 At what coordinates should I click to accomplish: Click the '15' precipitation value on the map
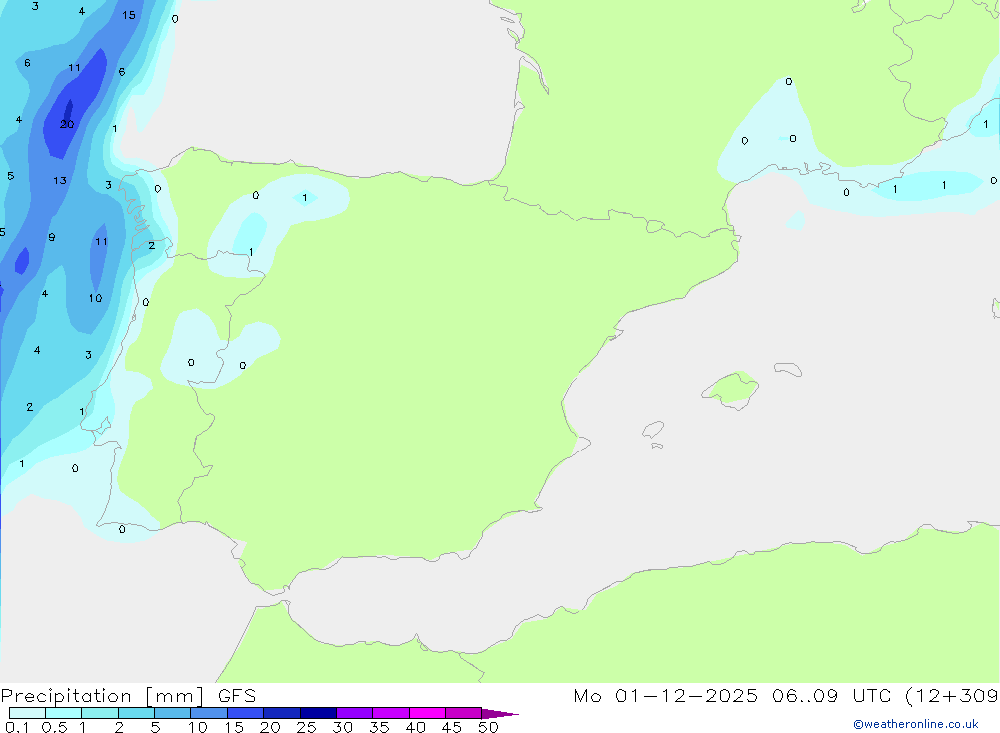[129, 15]
